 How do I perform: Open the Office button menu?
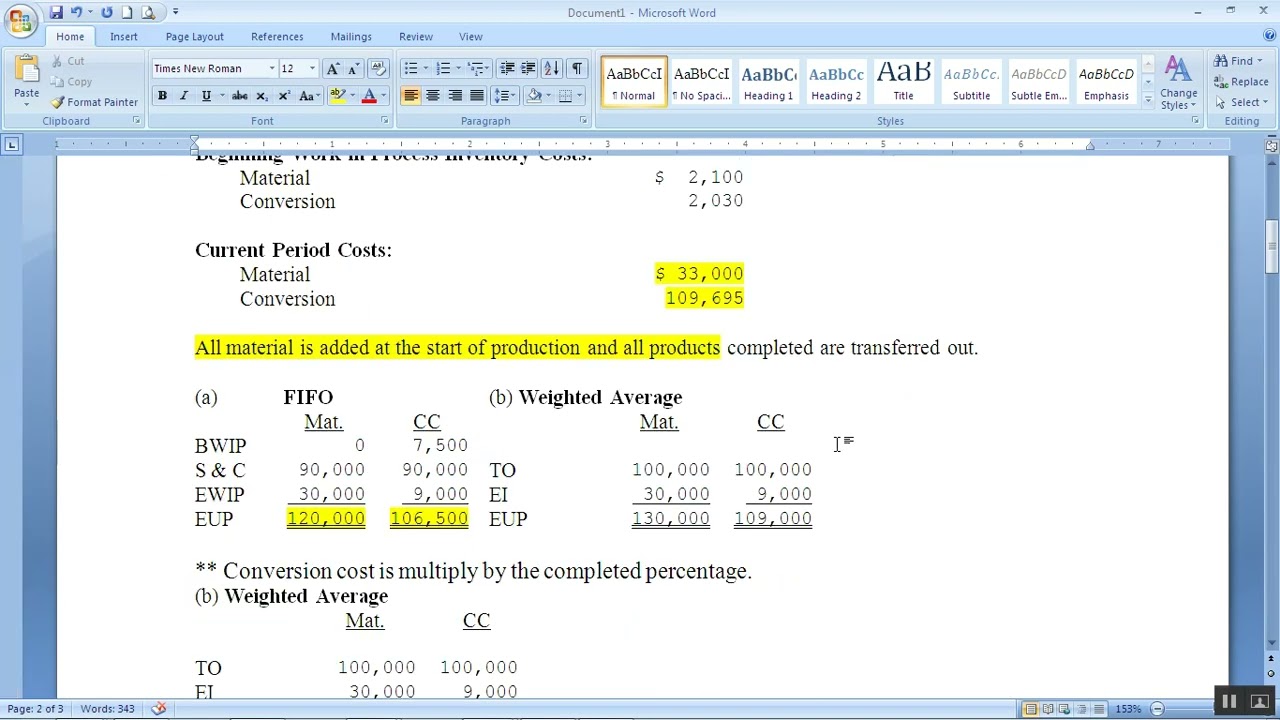tap(20, 19)
